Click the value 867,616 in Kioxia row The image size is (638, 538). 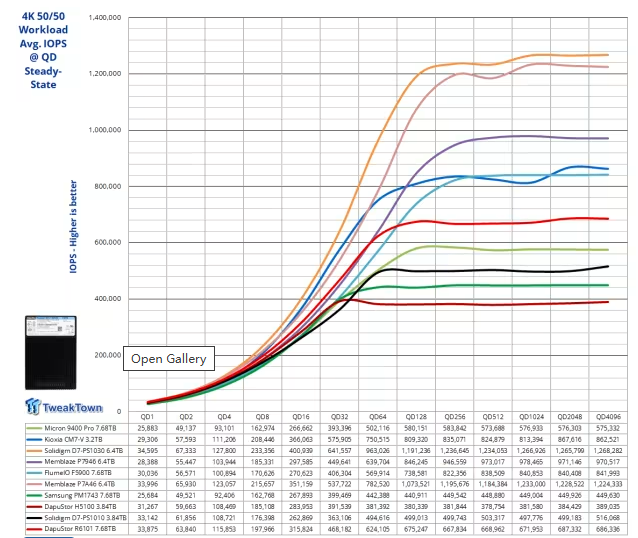point(570,440)
